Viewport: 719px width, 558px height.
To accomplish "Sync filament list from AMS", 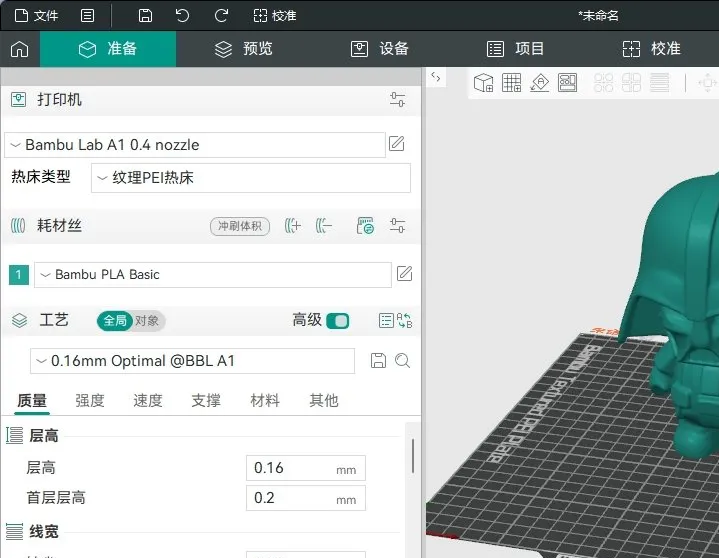I will pos(365,226).
